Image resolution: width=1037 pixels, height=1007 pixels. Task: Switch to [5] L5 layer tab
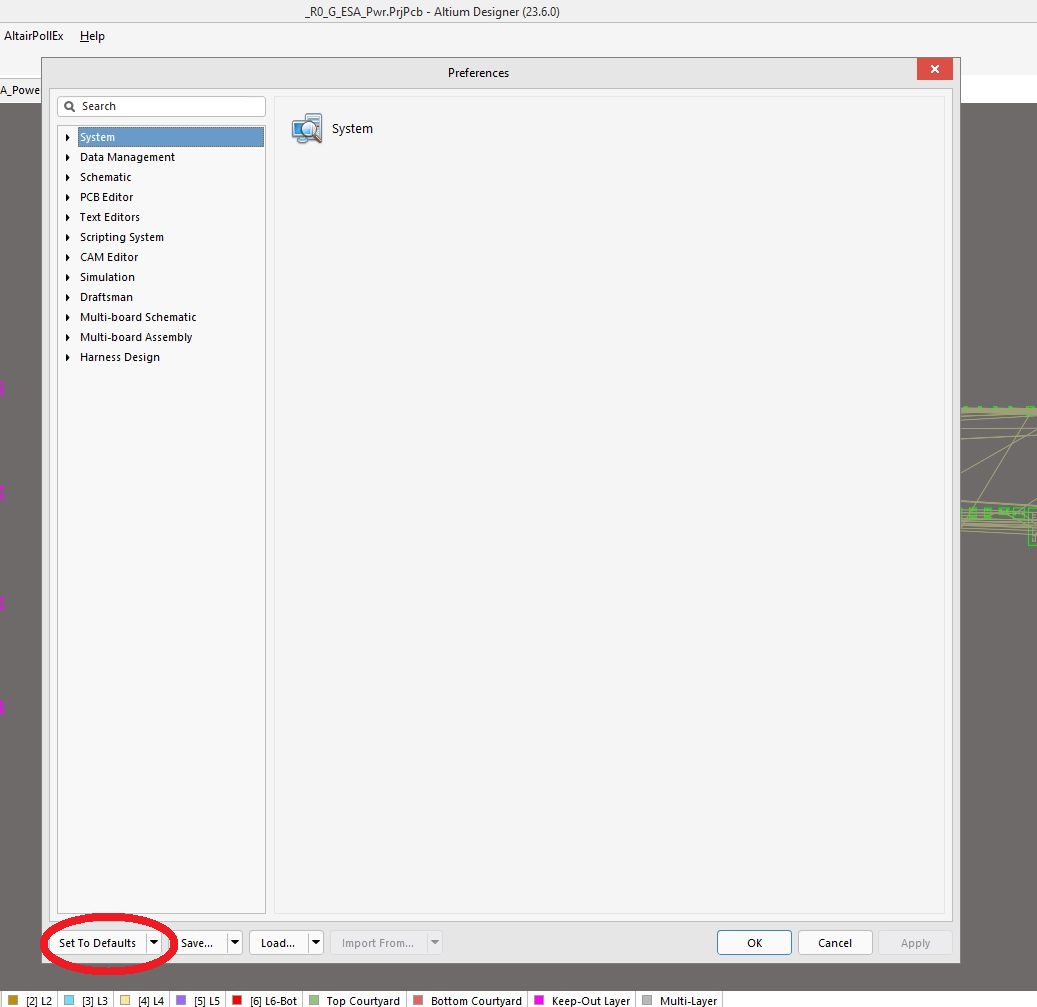point(198,1000)
